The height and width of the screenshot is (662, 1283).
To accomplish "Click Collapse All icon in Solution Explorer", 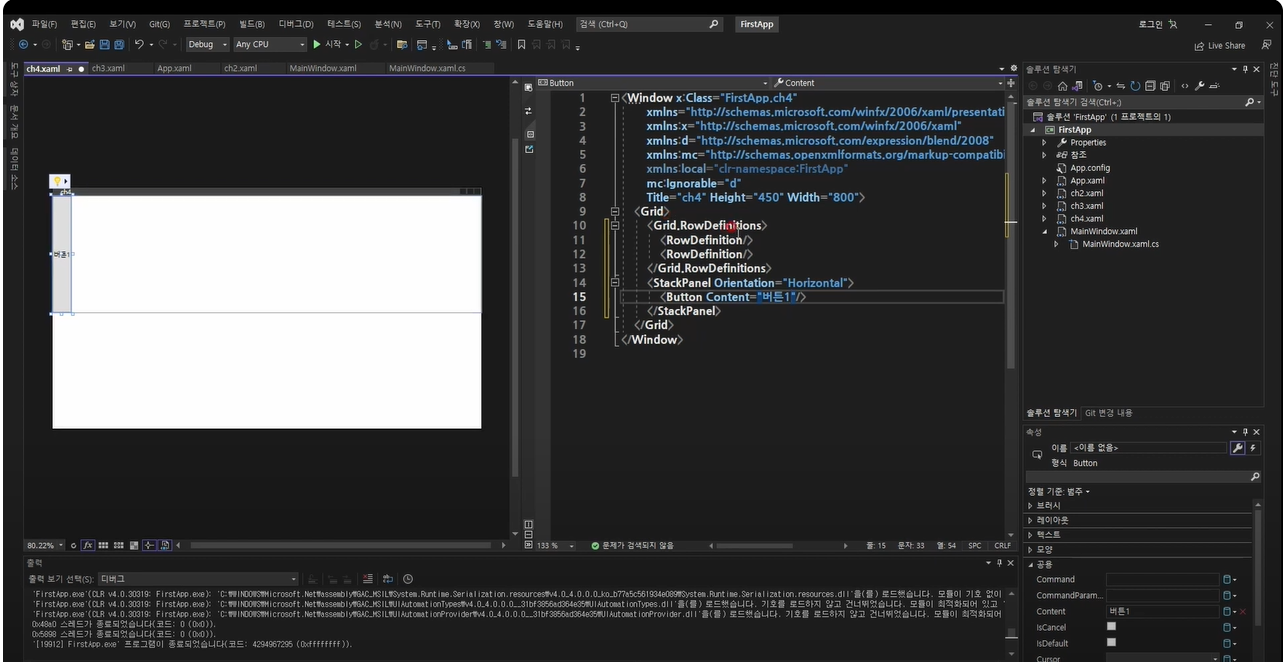I will click(1150, 86).
